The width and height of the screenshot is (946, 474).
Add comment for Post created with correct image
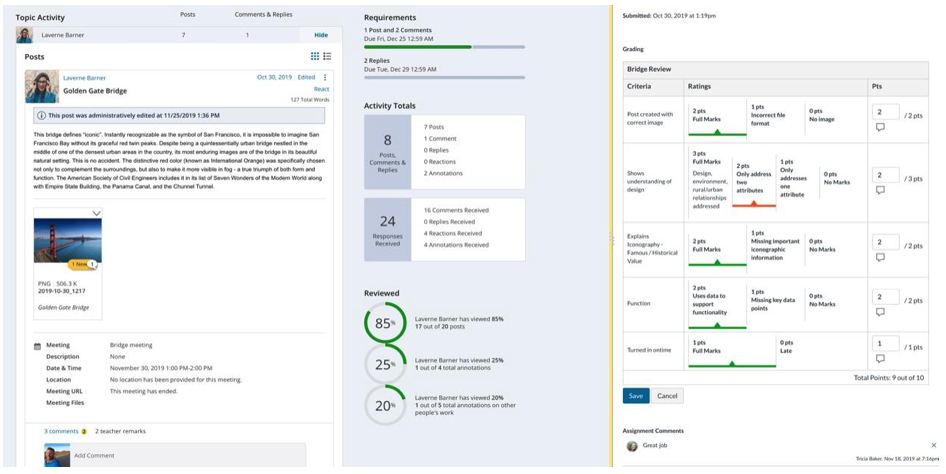(880, 127)
